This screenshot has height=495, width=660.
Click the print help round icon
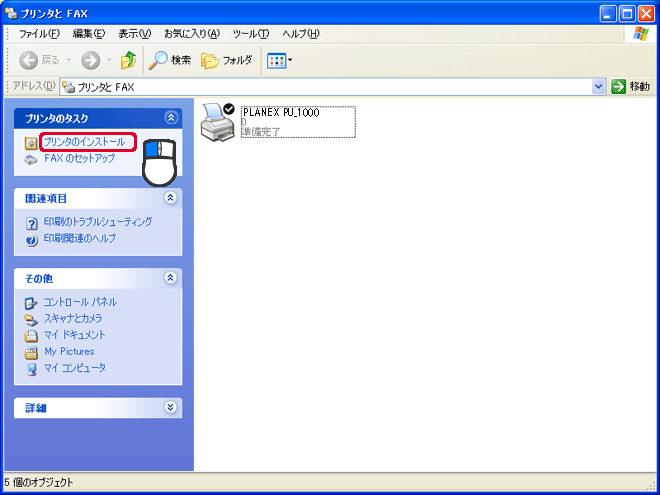click(31, 240)
